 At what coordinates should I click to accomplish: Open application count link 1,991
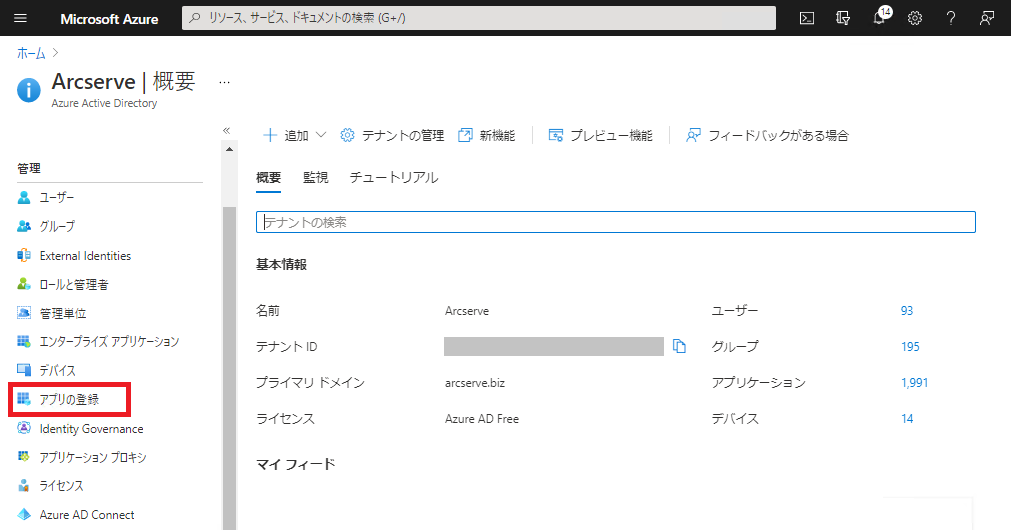[x=914, y=383]
